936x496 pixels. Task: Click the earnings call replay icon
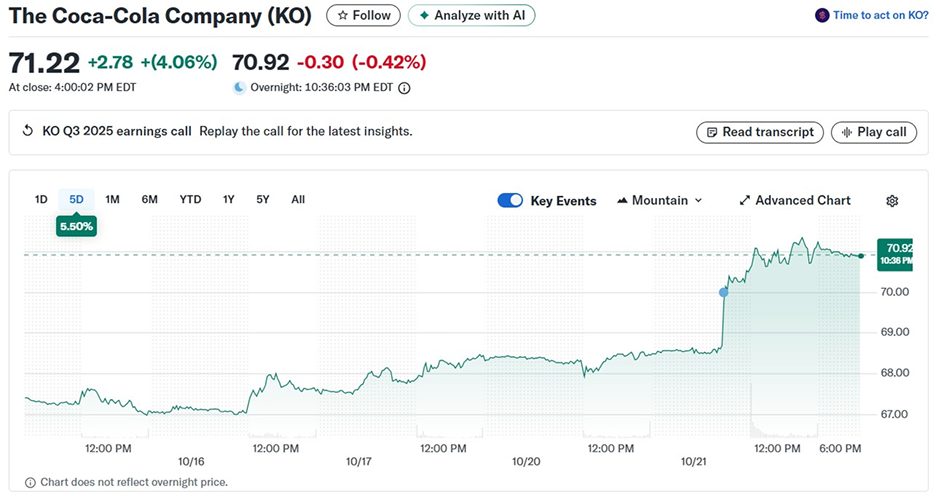pyautogui.click(x=28, y=132)
